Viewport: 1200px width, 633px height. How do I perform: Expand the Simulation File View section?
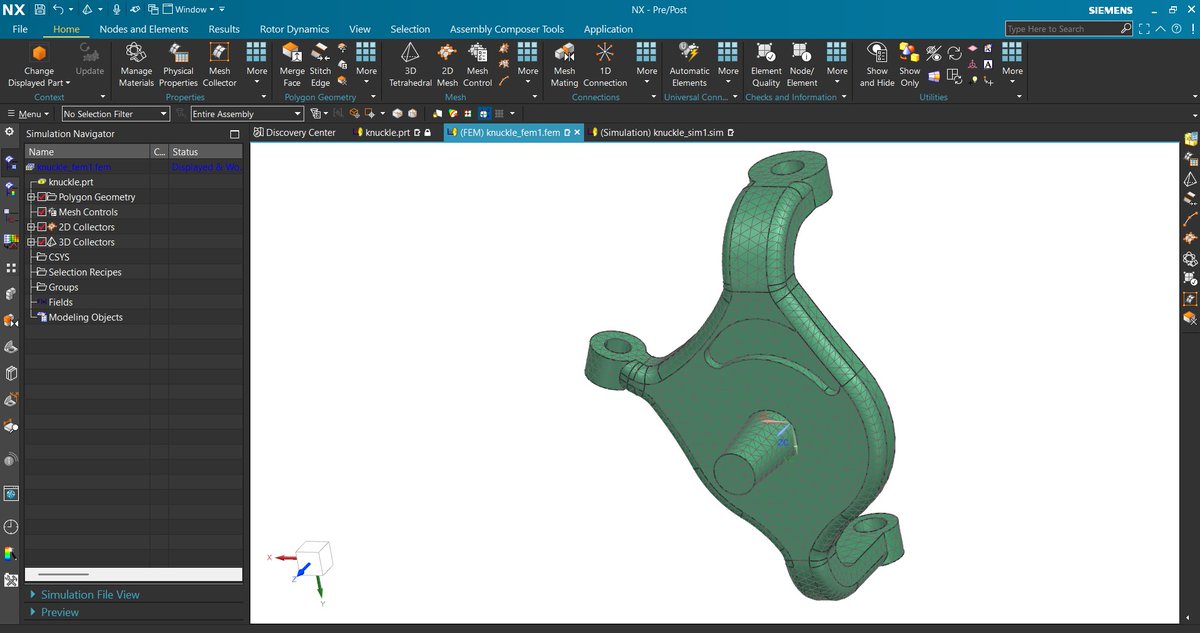(x=90, y=595)
